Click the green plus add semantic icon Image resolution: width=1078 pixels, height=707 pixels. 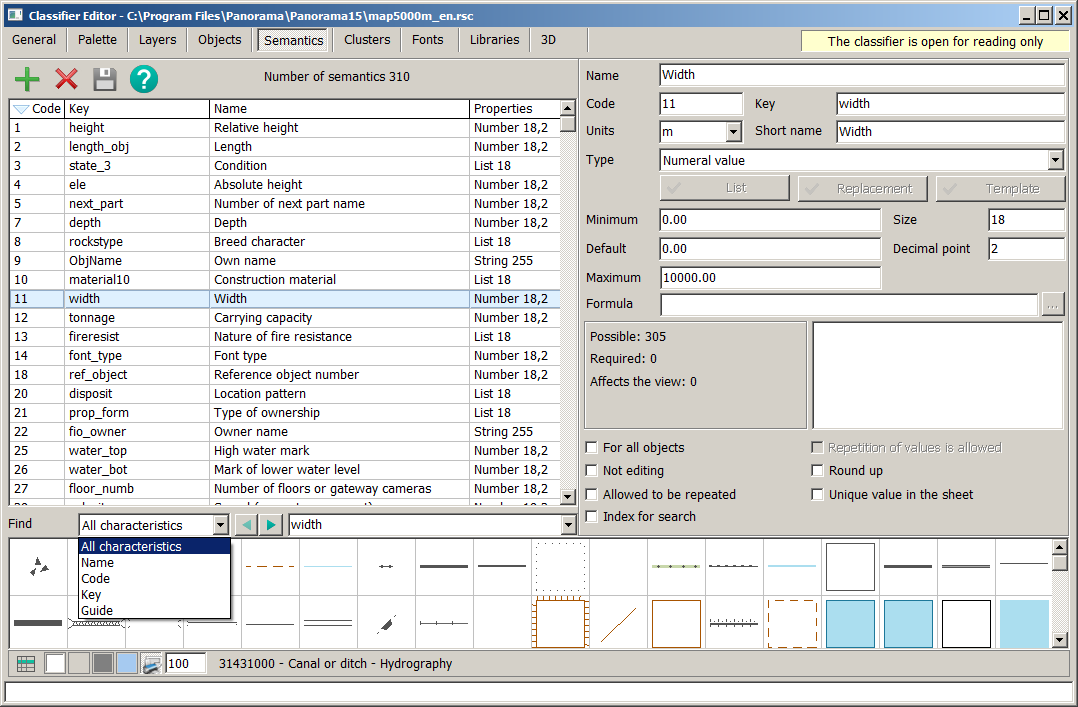pyautogui.click(x=28, y=79)
